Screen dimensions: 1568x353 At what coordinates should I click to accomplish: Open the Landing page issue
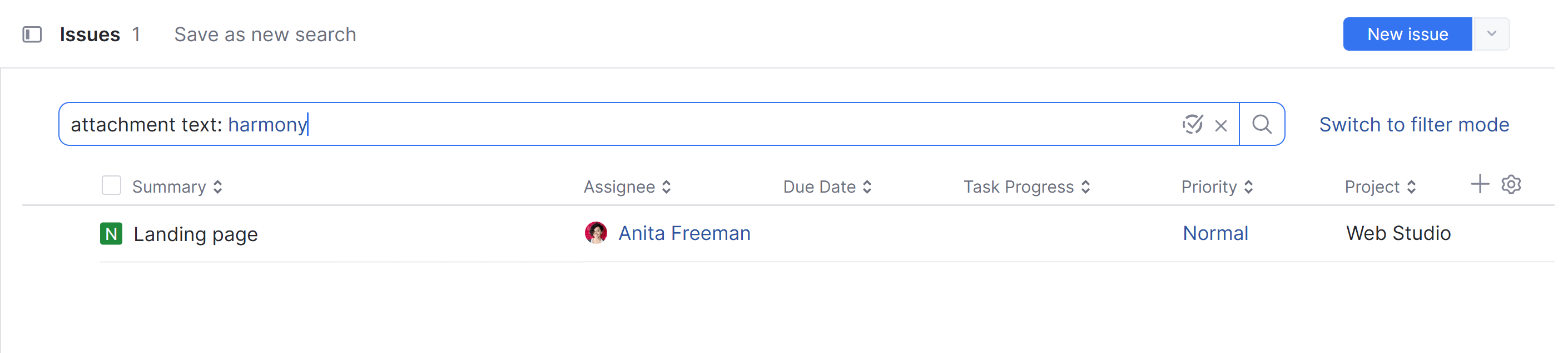(196, 233)
